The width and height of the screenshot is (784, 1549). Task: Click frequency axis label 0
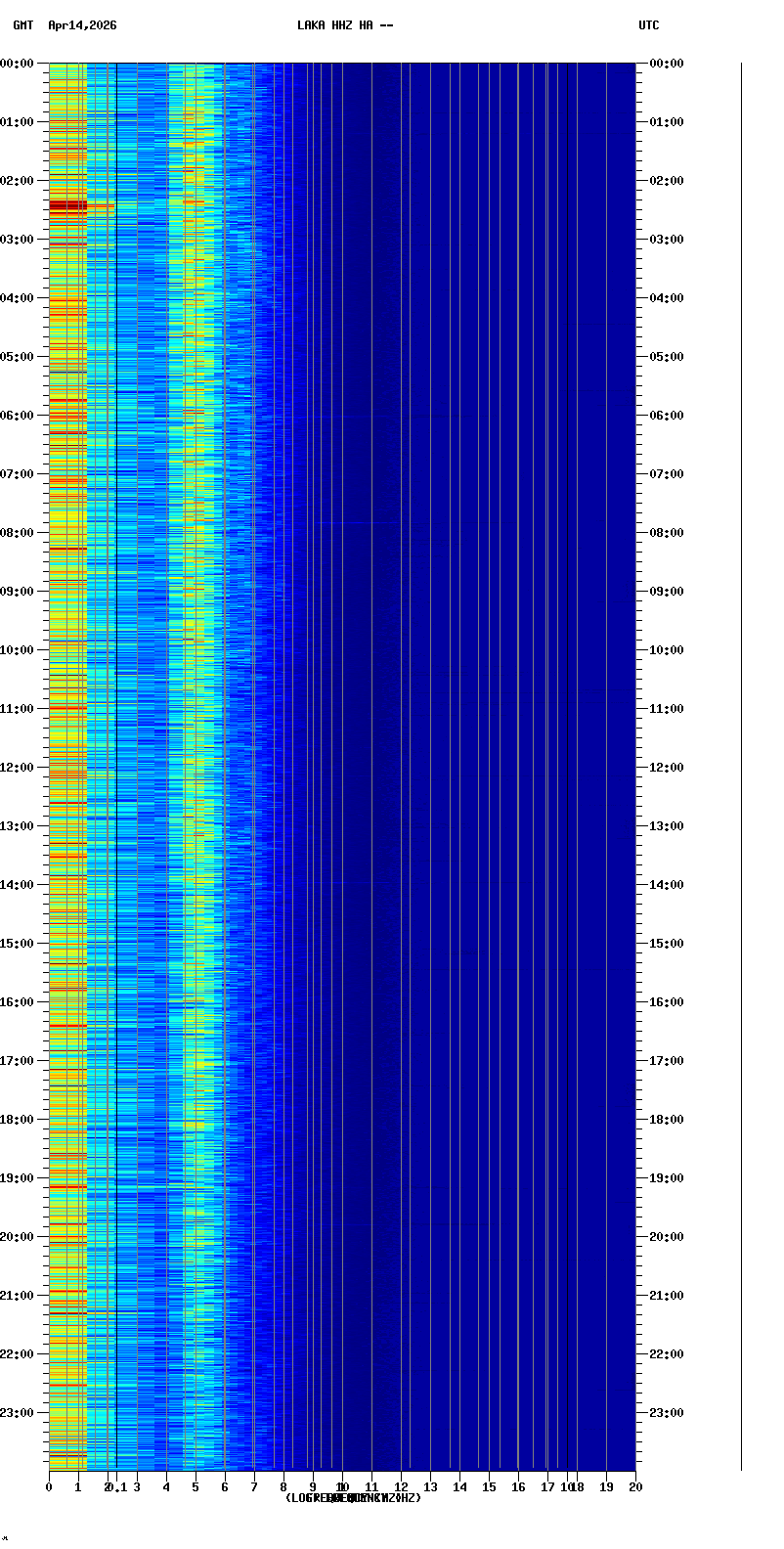[x=49, y=1487]
